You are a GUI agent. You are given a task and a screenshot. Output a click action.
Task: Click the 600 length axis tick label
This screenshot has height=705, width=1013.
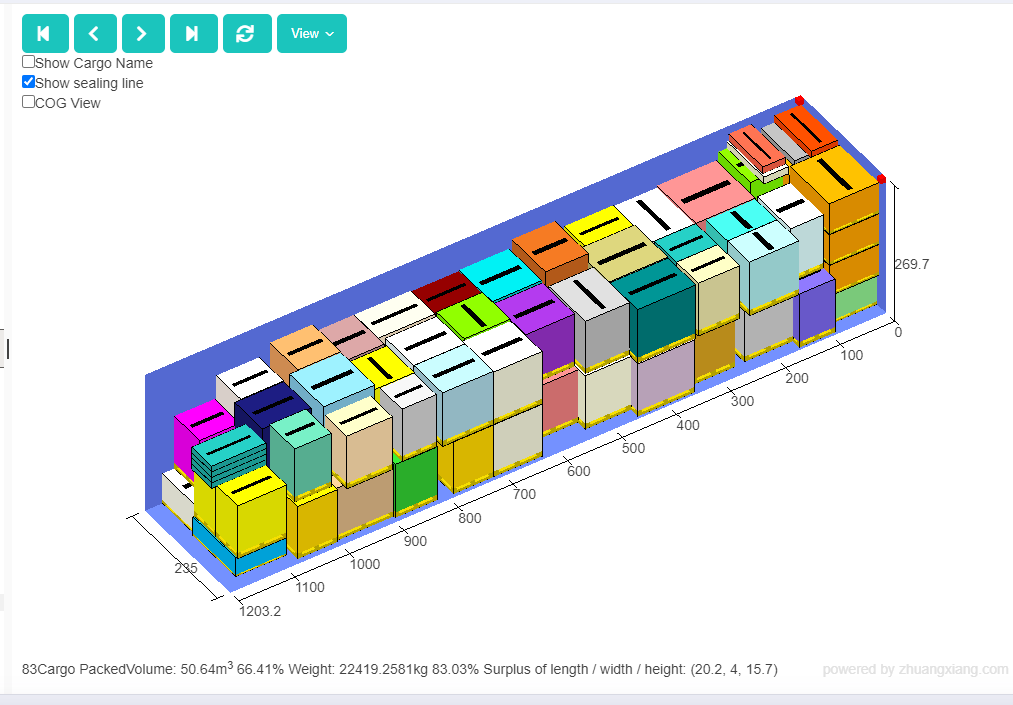click(578, 472)
